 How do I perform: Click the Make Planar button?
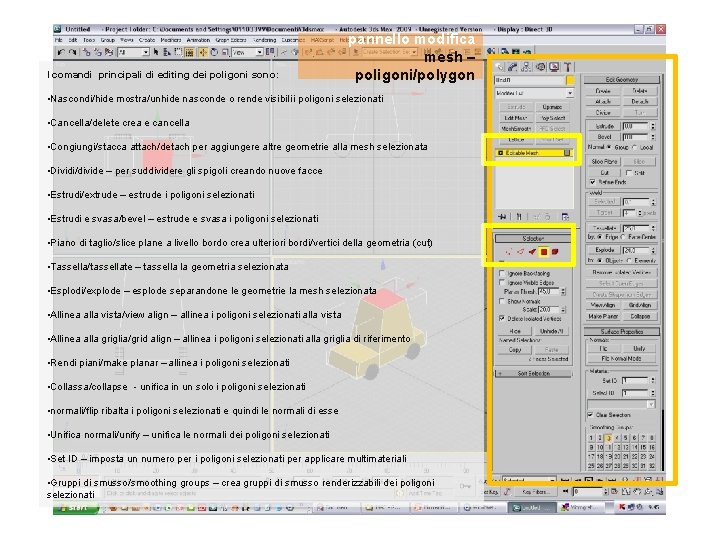603,316
